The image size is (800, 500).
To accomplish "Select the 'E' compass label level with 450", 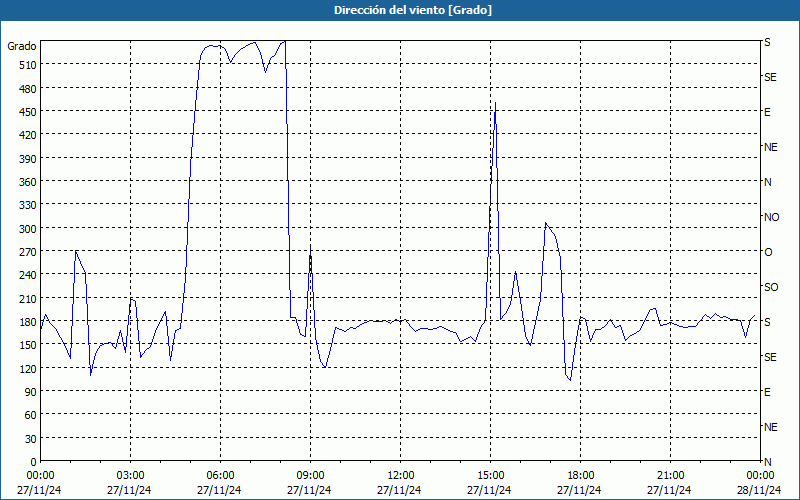I will [x=767, y=112].
